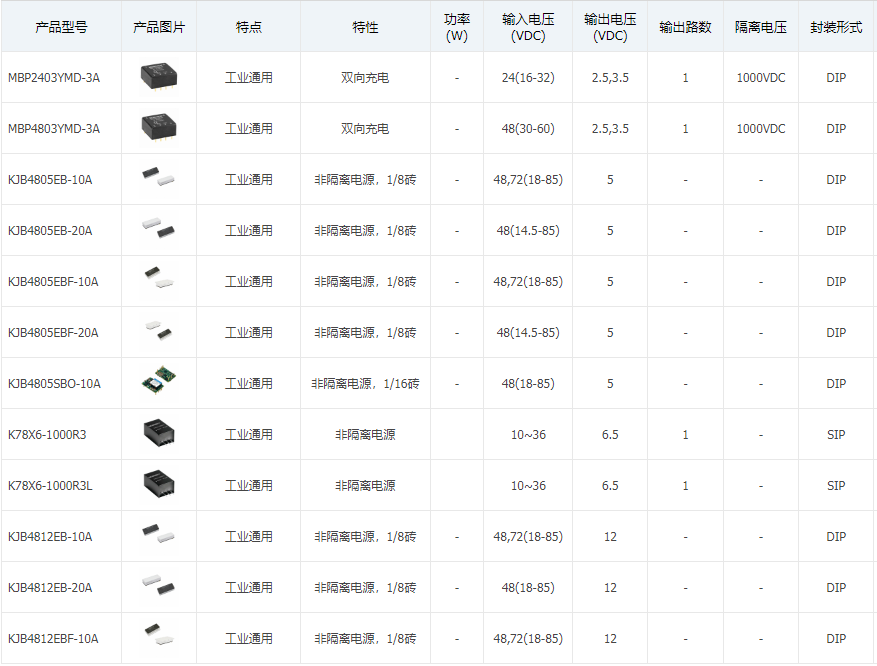Select DIP in the KJB4805SBO-10A row

(x=836, y=384)
